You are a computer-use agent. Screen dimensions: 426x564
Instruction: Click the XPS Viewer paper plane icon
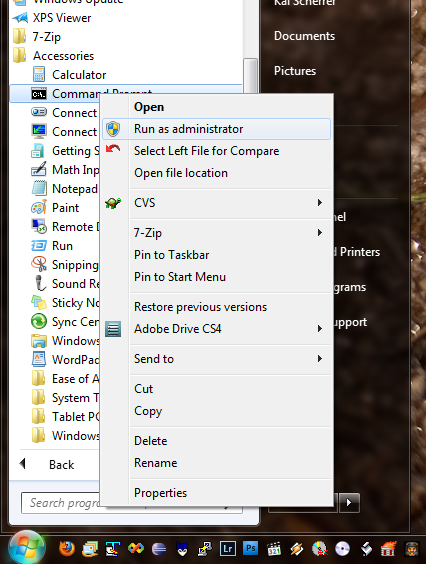click(x=20, y=18)
